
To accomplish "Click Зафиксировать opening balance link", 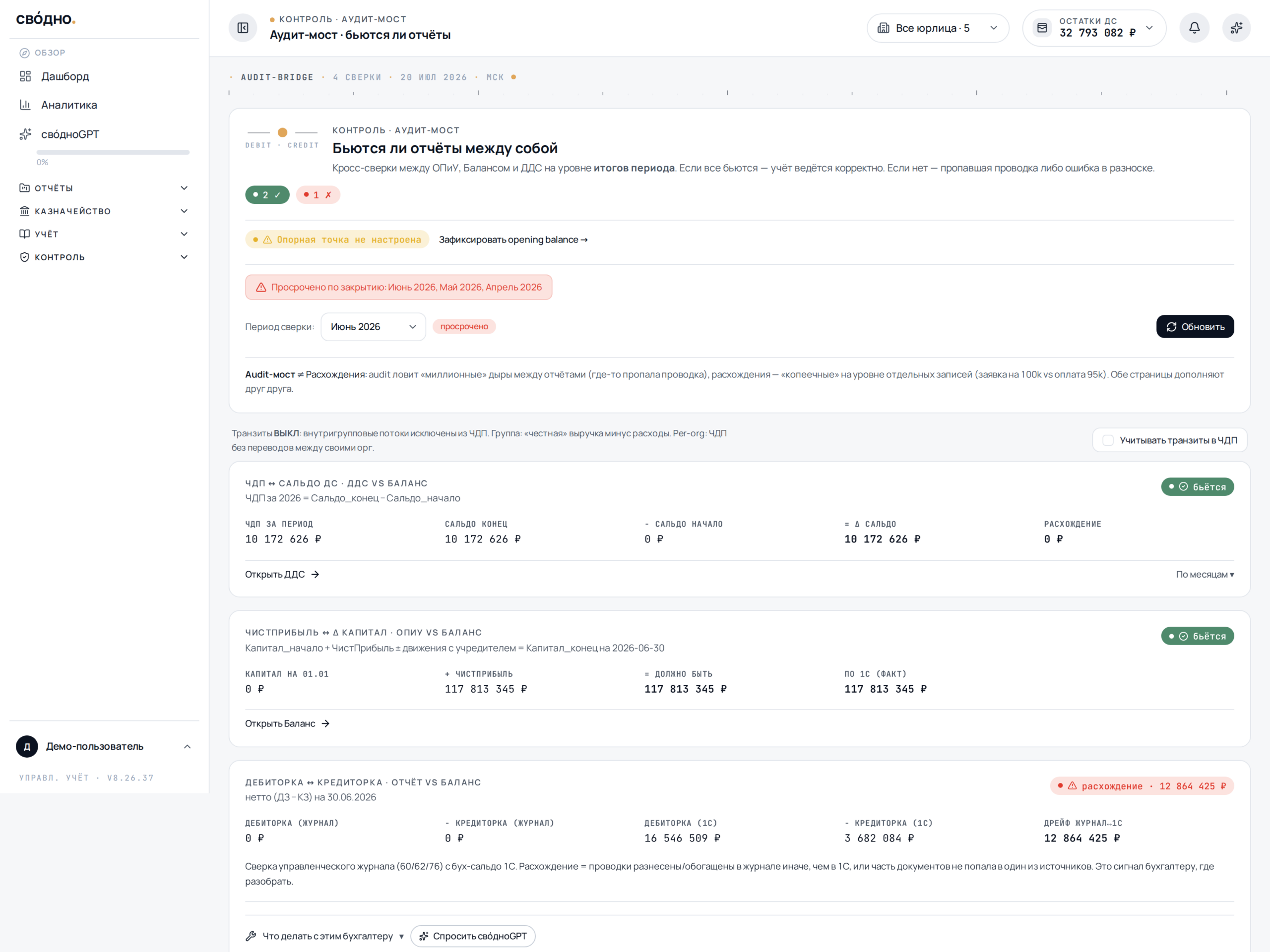I will [513, 239].
